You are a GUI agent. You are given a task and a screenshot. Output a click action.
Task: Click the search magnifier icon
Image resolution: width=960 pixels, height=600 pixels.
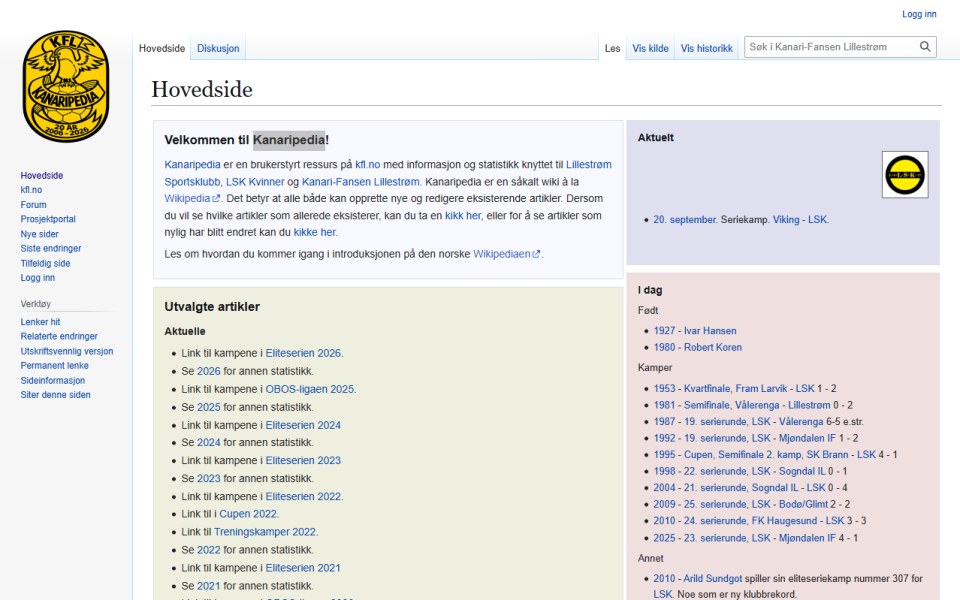(925, 47)
